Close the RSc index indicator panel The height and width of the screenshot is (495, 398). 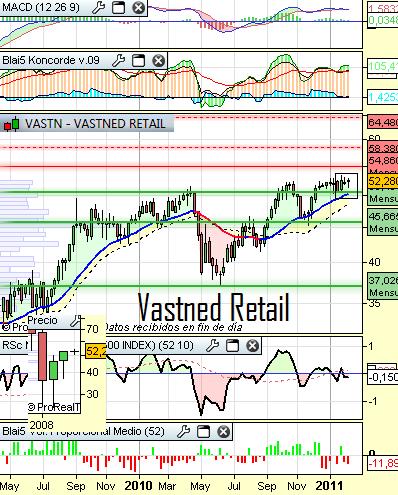coord(252,346)
